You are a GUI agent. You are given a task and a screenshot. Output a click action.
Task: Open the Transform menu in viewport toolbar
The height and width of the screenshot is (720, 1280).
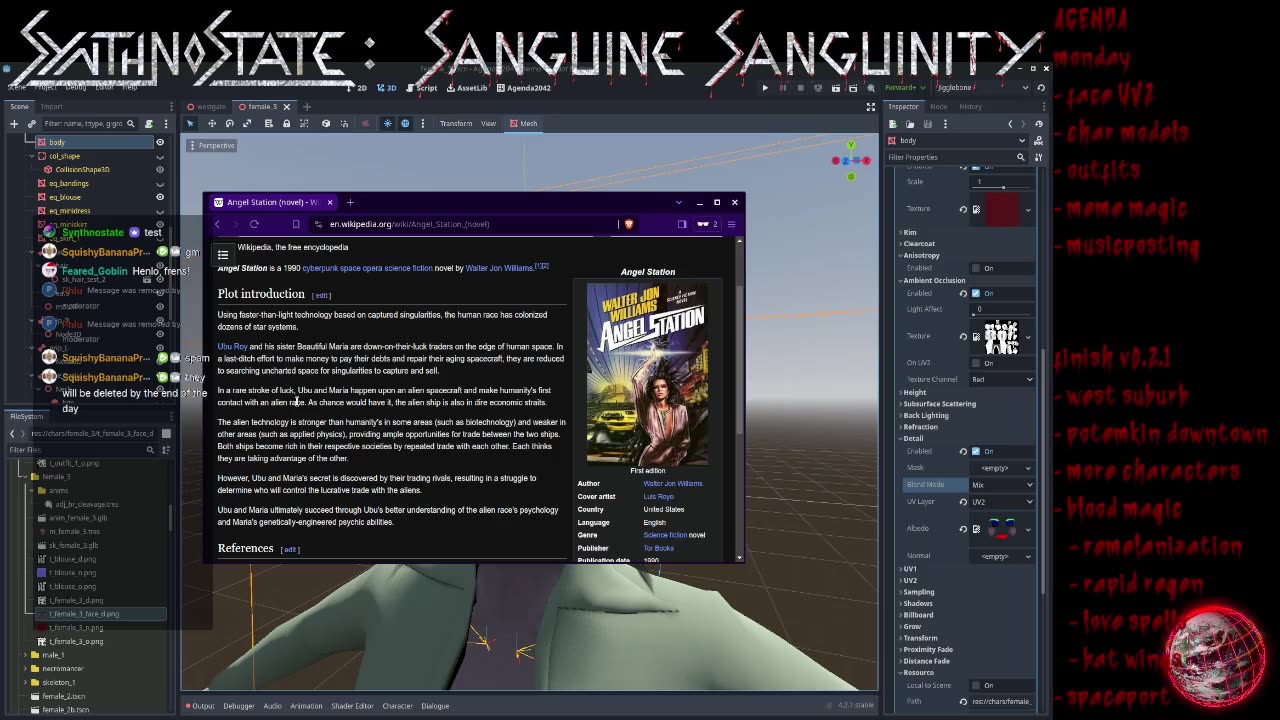coord(455,123)
